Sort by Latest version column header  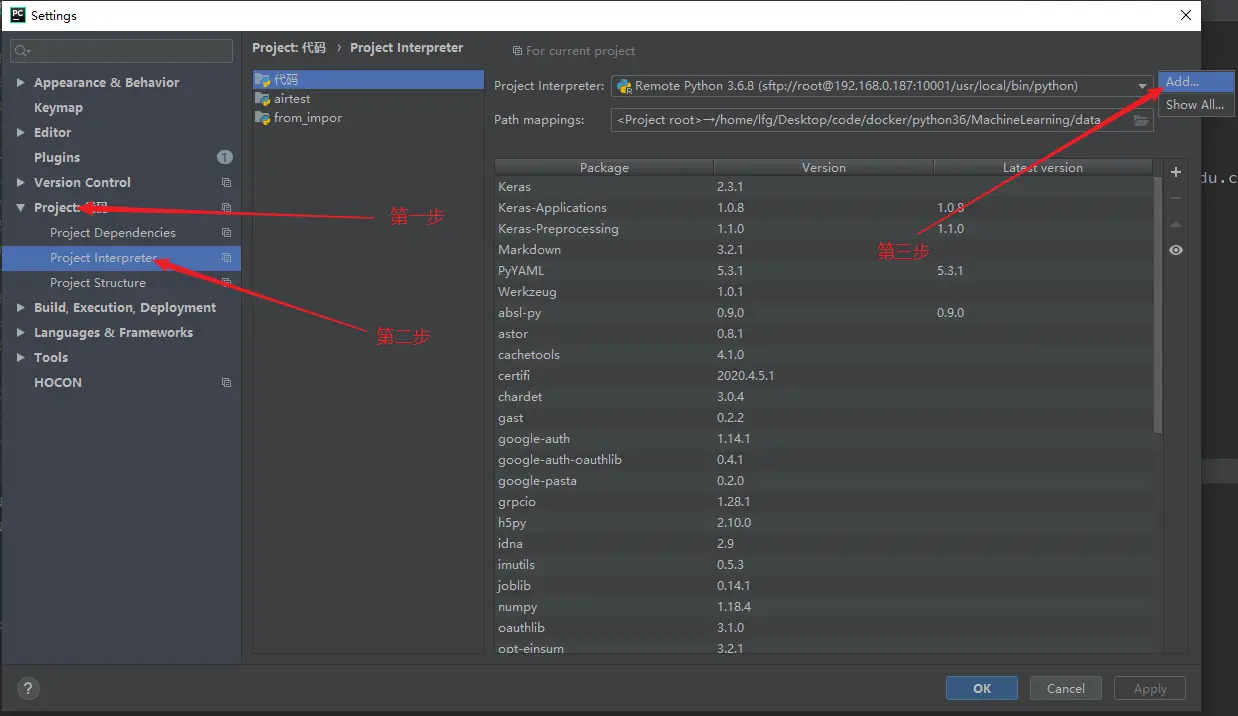click(1043, 167)
